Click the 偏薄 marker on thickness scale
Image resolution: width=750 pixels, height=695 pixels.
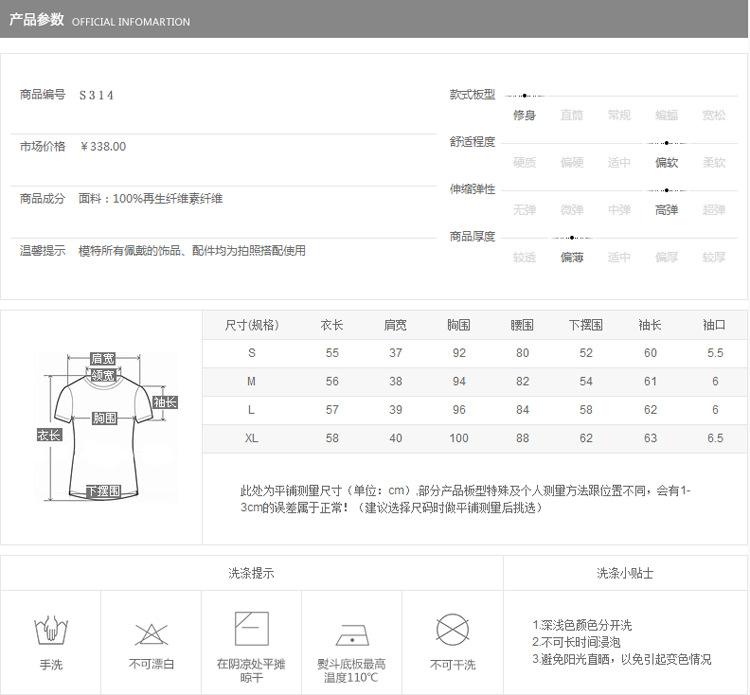point(571,257)
